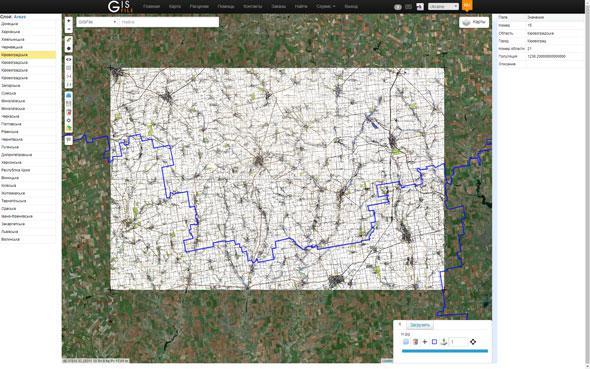Screen dimensions: 590x369
Task: Select the highlighted Кіровоградська row in list
Action: [28, 55]
